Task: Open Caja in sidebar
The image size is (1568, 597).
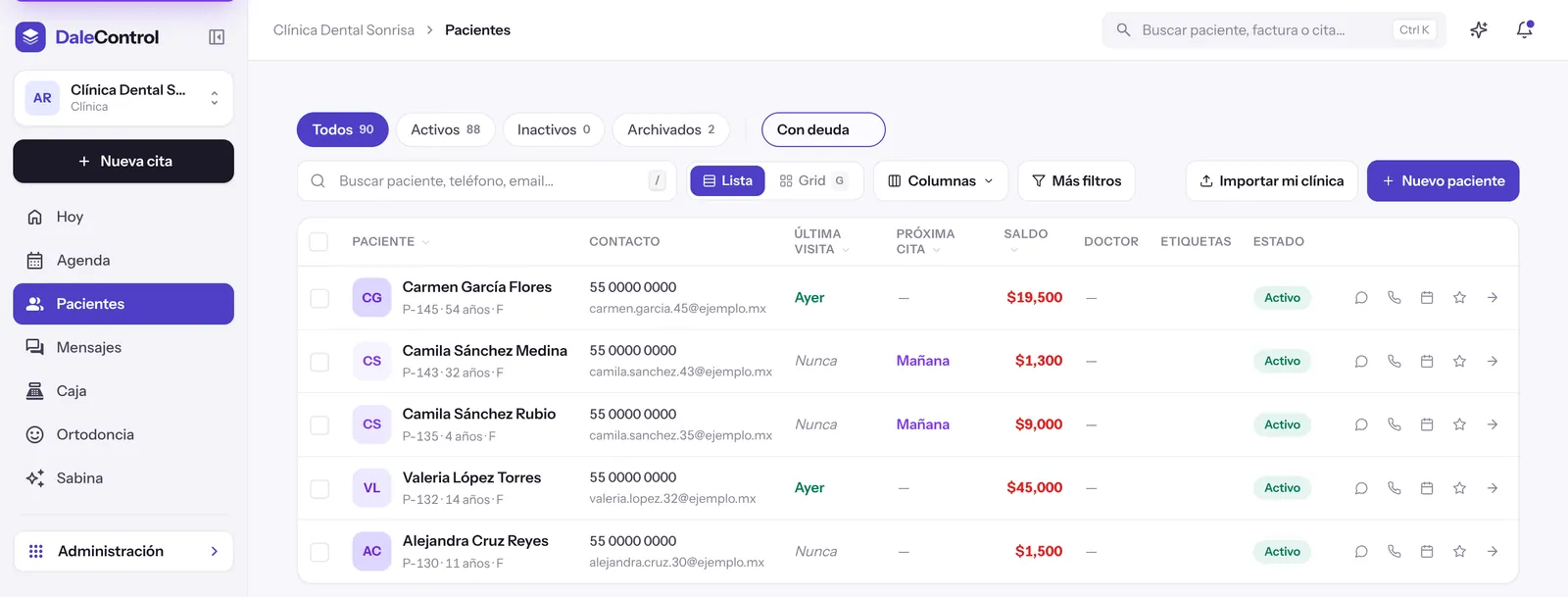Action: coord(123,390)
